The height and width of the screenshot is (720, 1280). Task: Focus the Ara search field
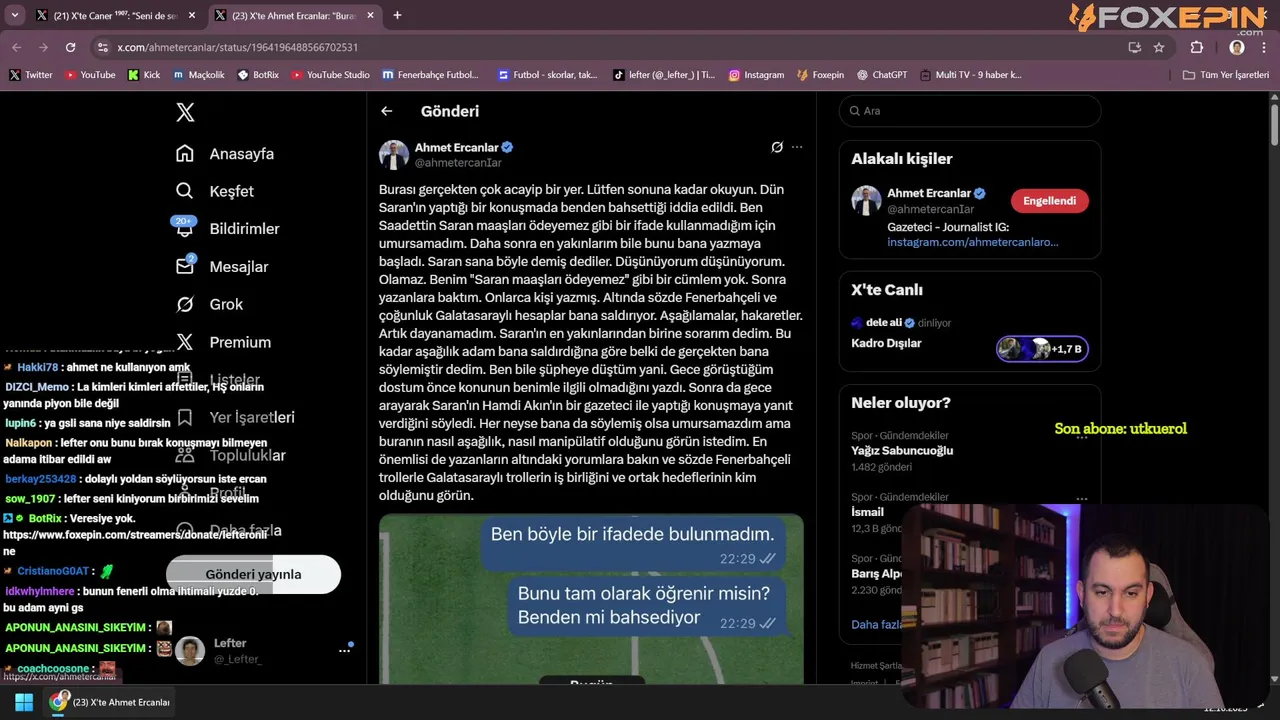(970, 111)
